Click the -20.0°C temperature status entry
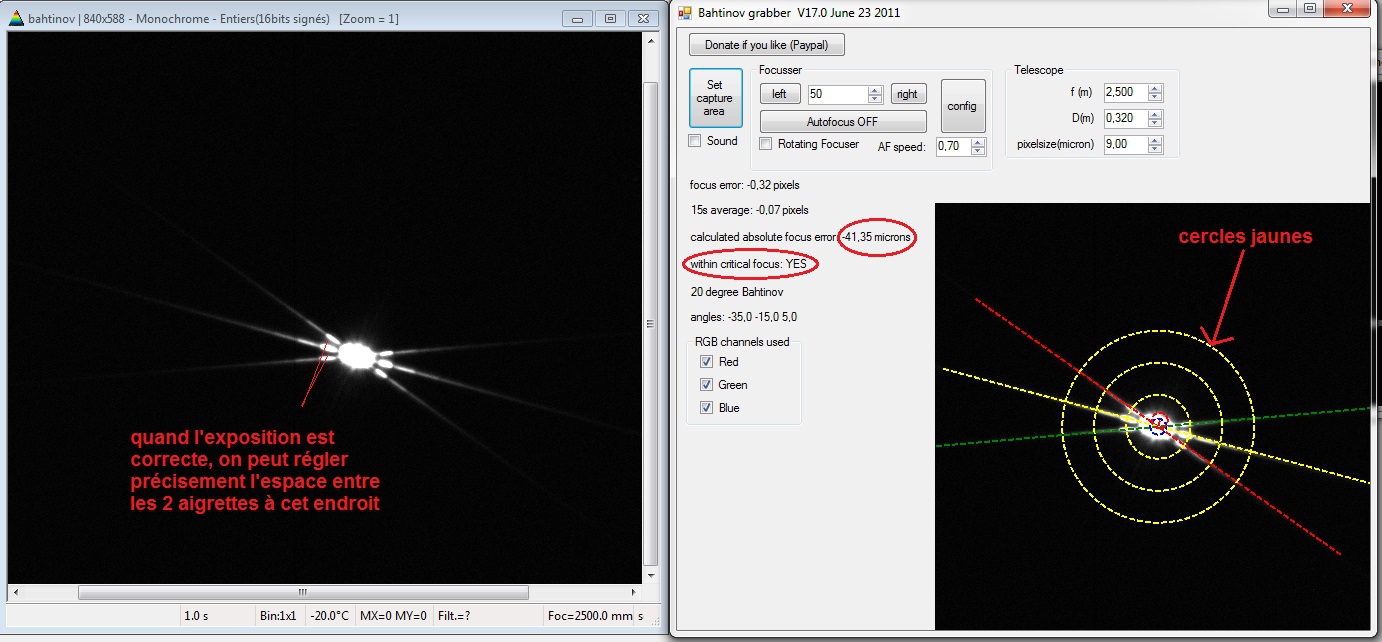Screen dimensions: 1382x642 click(330, 615)
